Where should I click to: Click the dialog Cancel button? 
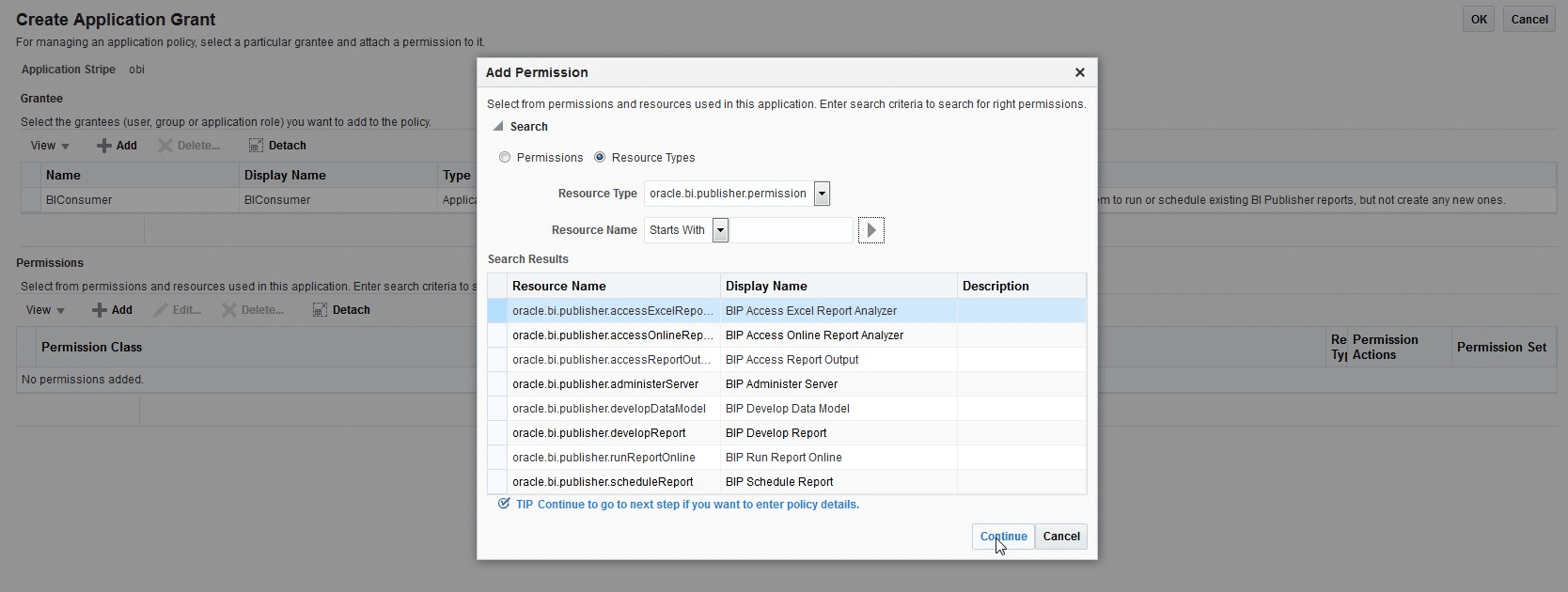click(x=1061, y=537)
